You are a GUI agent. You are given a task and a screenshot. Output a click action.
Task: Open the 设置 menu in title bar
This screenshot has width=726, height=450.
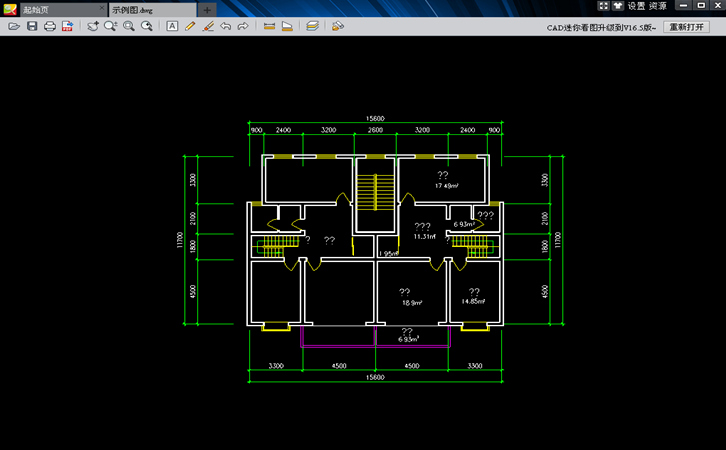(636, 6)
